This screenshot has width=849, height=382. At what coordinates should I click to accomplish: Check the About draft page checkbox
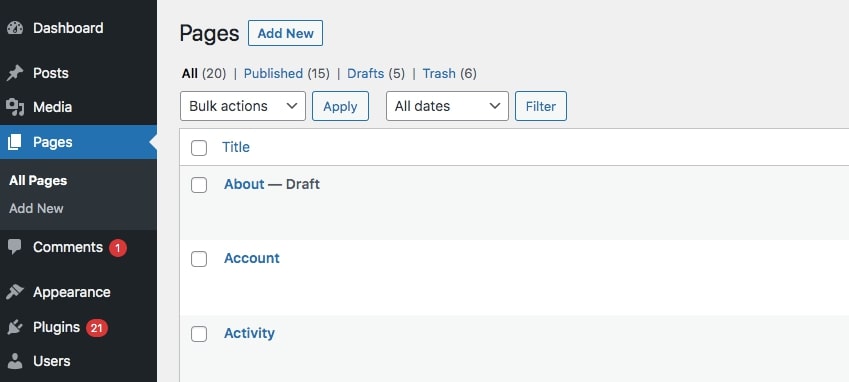tap(199, 185)
